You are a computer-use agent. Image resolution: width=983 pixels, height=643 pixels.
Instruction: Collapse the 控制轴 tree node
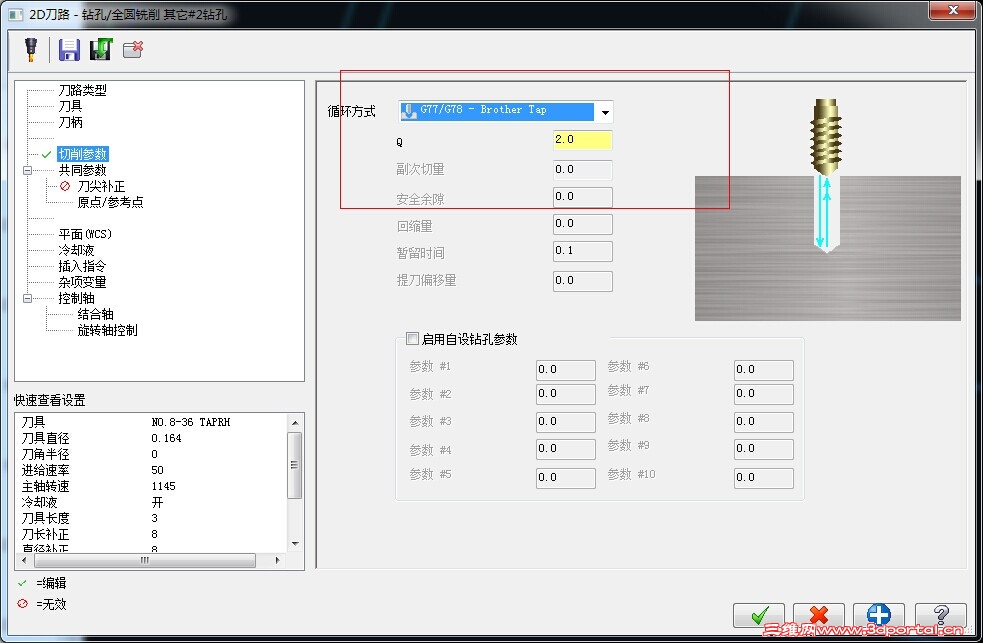[x=27, y=298]
